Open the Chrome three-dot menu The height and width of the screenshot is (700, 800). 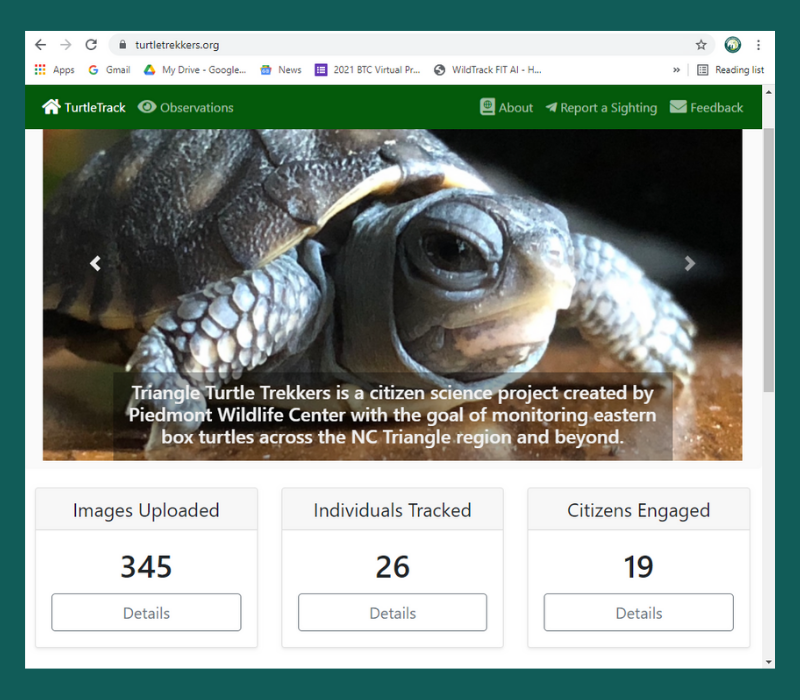pos(758,44)
